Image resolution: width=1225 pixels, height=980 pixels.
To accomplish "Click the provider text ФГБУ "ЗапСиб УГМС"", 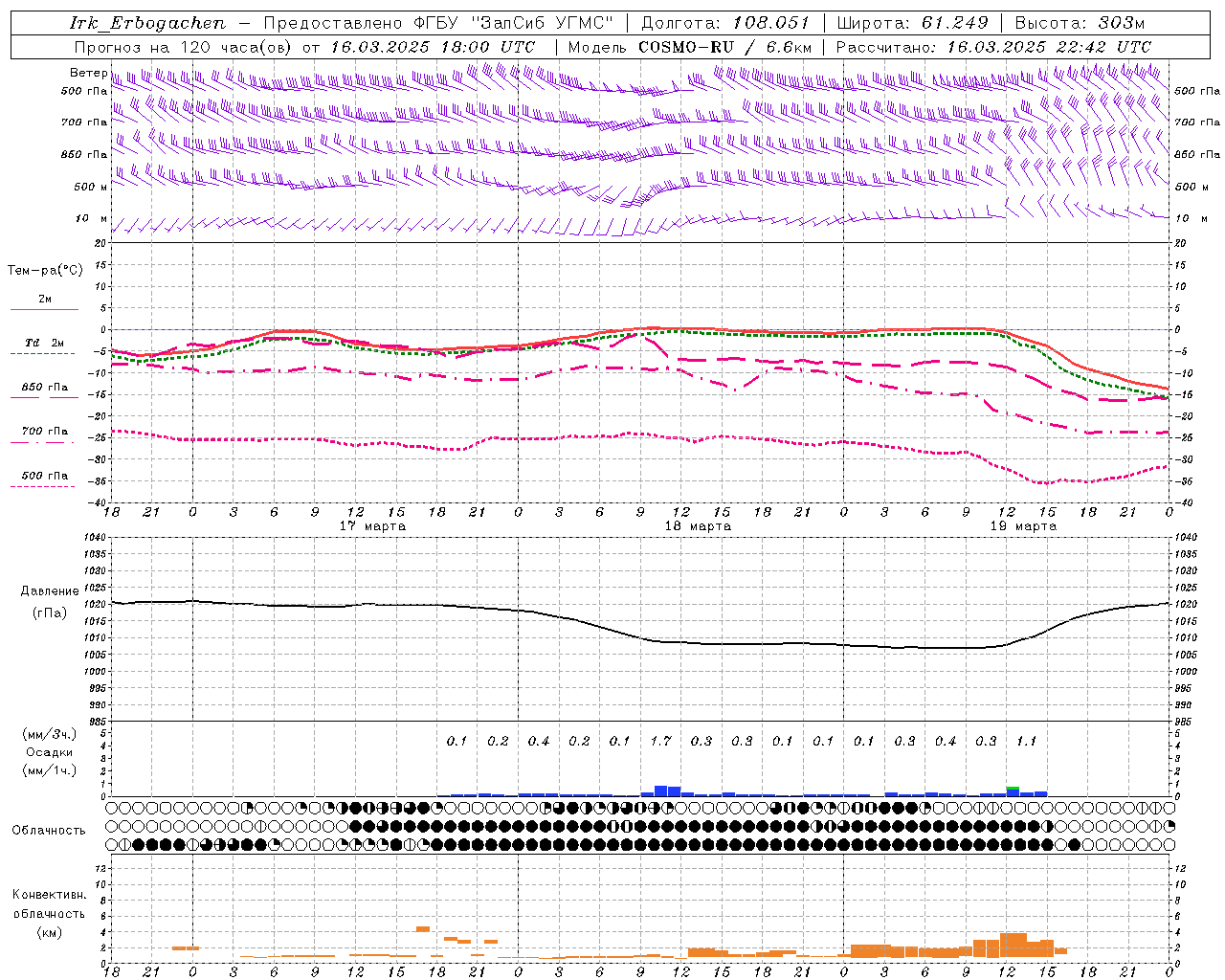I will point(515,23).
